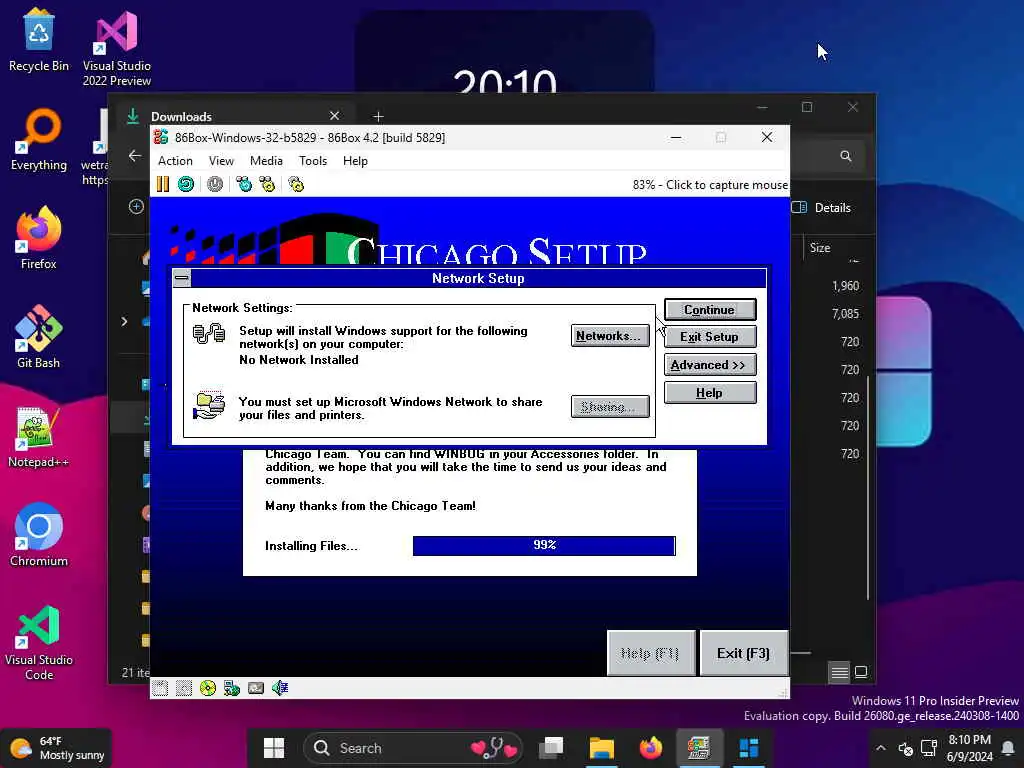
Task: Open Action menu in 86Box
Action: click(x=175, y=161)
